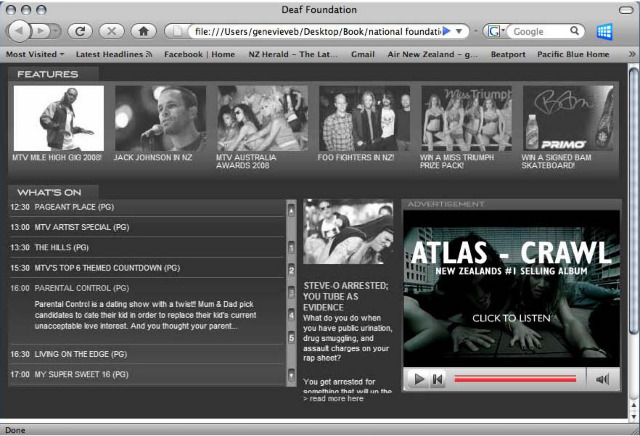Go forward with the Forward arrow button
Viewport: 640px width, 436px height.
[x=41, y=31]
